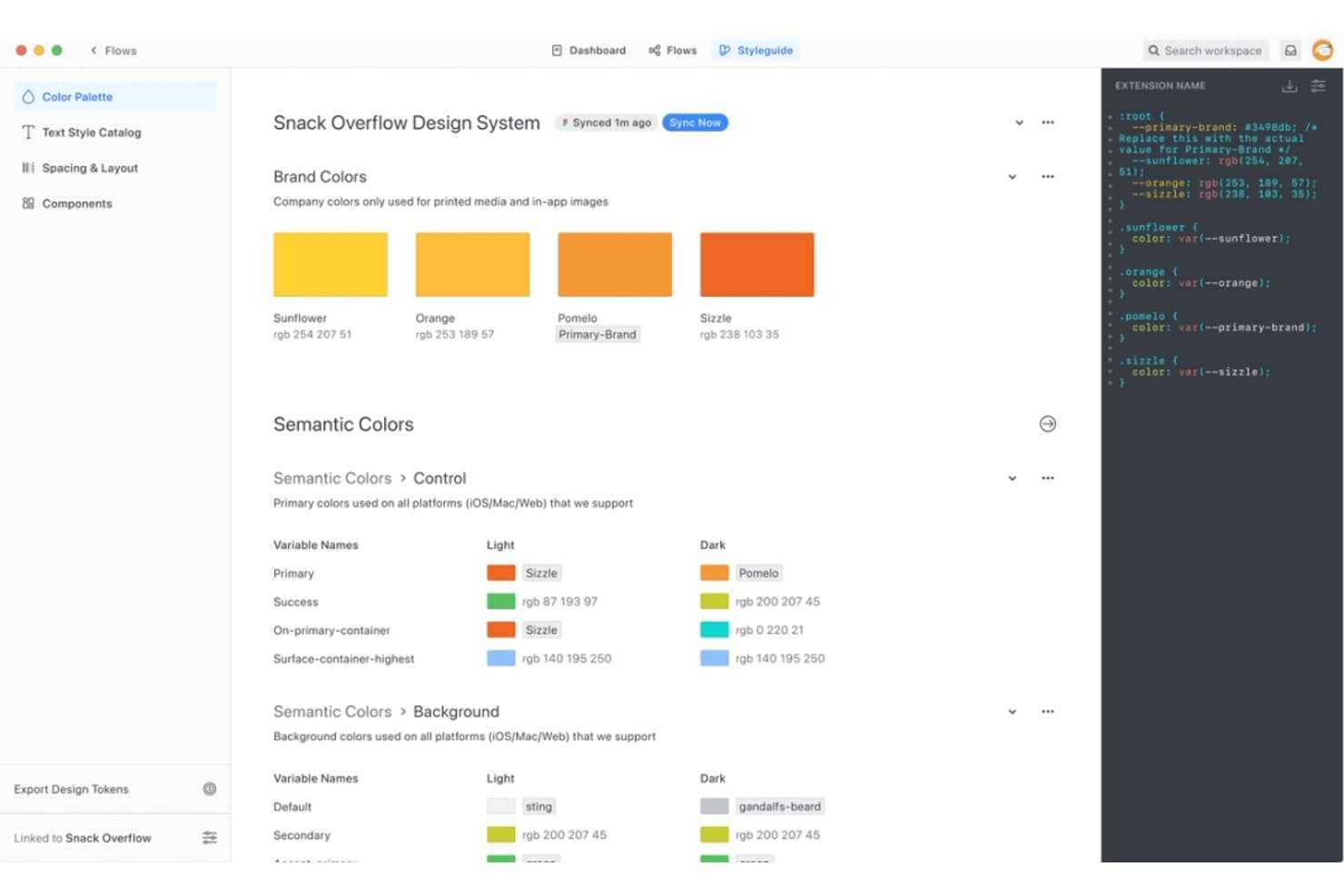Click Linked to Snack Overflow label

point(83,838)
